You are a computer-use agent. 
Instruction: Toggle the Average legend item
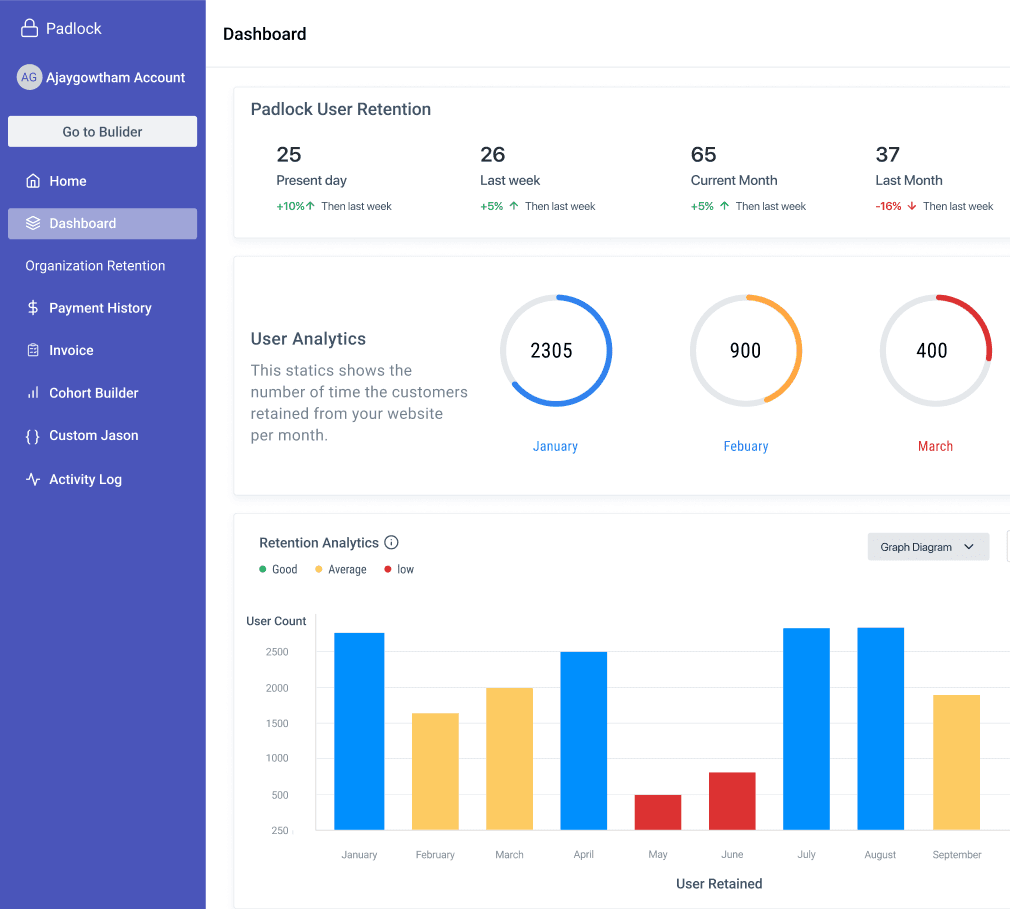341,570
